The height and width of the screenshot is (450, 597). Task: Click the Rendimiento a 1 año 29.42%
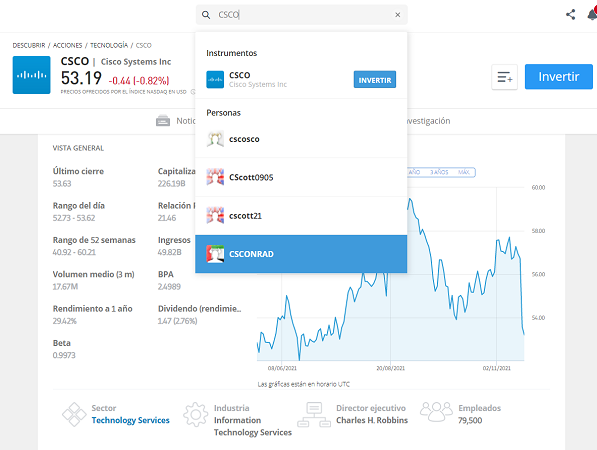pos(65,321)
